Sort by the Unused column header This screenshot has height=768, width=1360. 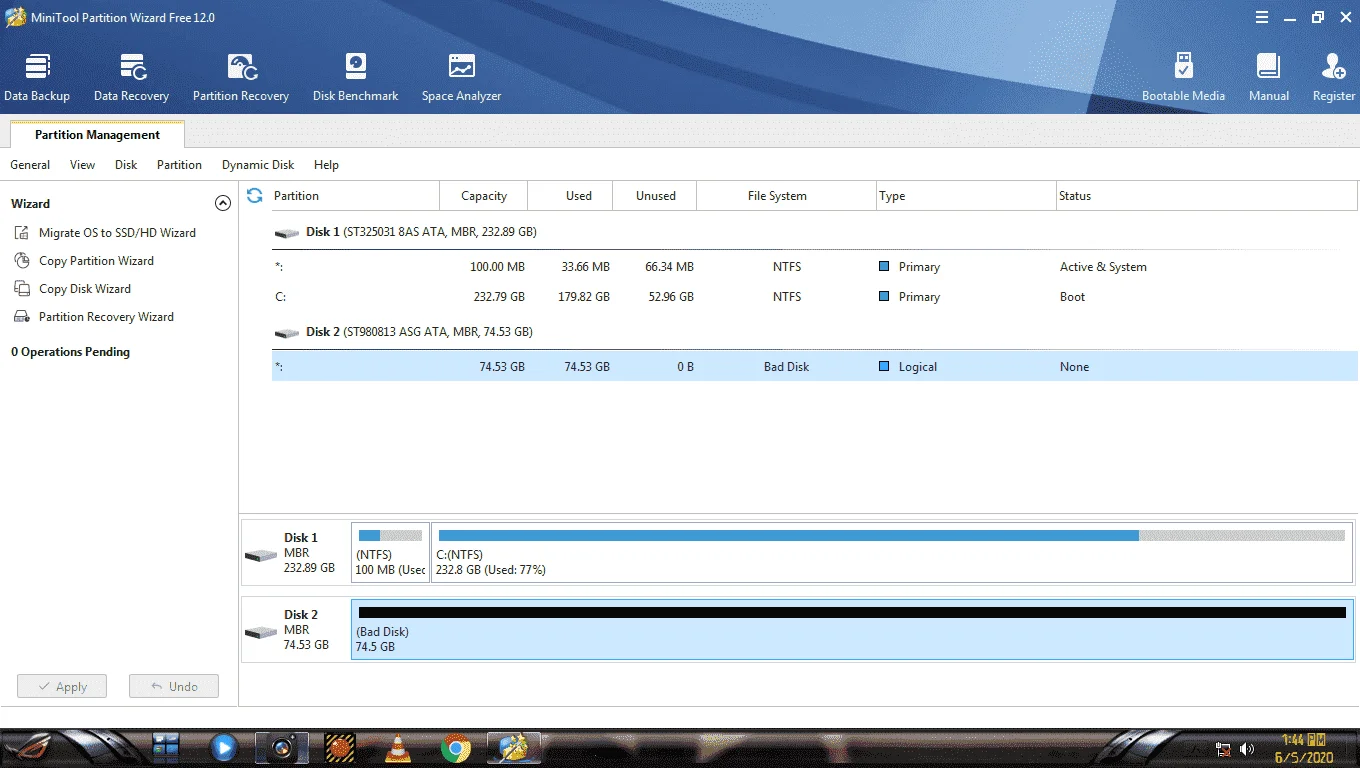[656, 196]
